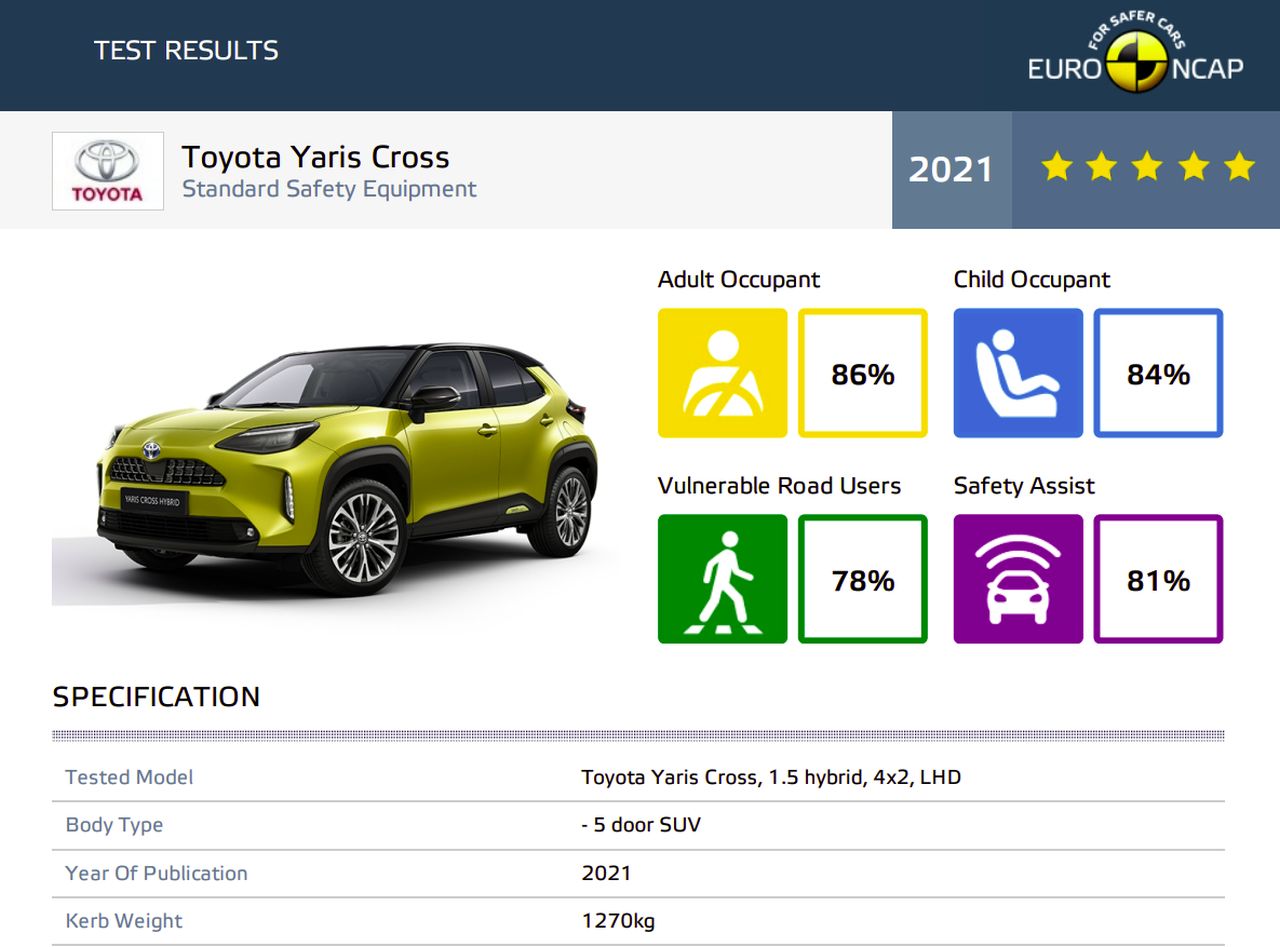This screenshot has width=1280, height=947.
Task: Click the Tested Model row label
Action: click(x=129, y=777)
